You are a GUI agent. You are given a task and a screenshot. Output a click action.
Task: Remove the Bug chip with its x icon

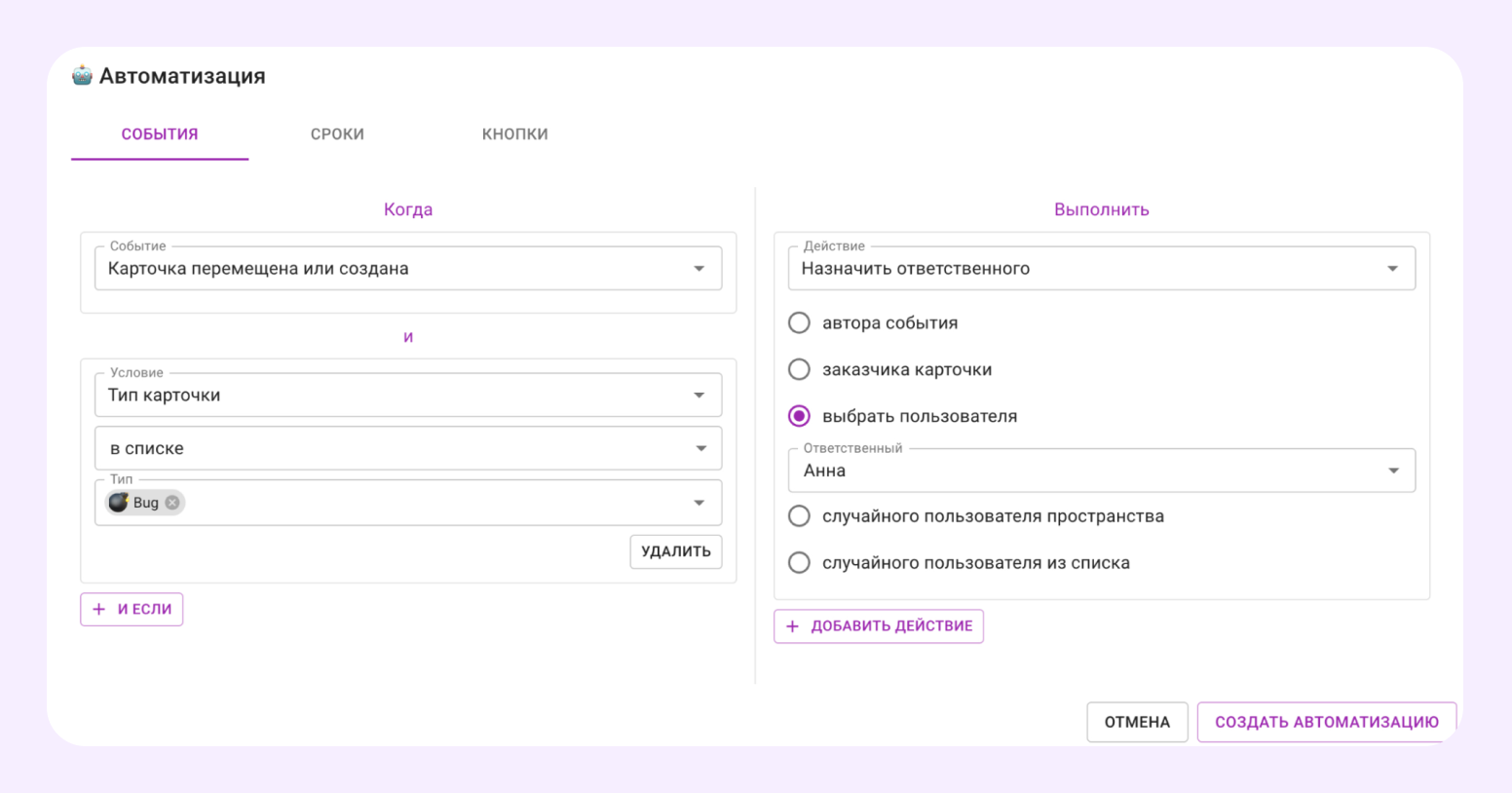click(x=172, y=503)
